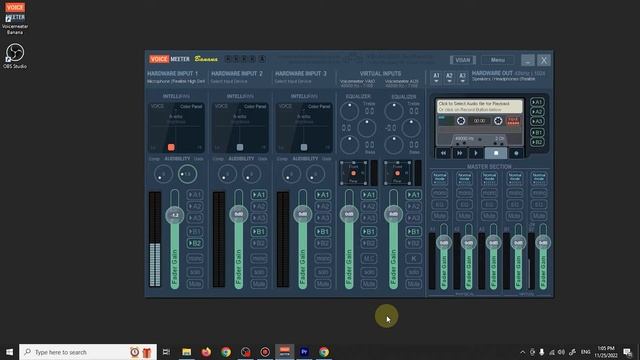The image size is (640, 360).
Task: Solo Hardware Input 2 strip
Action: (x=259, y=272)
